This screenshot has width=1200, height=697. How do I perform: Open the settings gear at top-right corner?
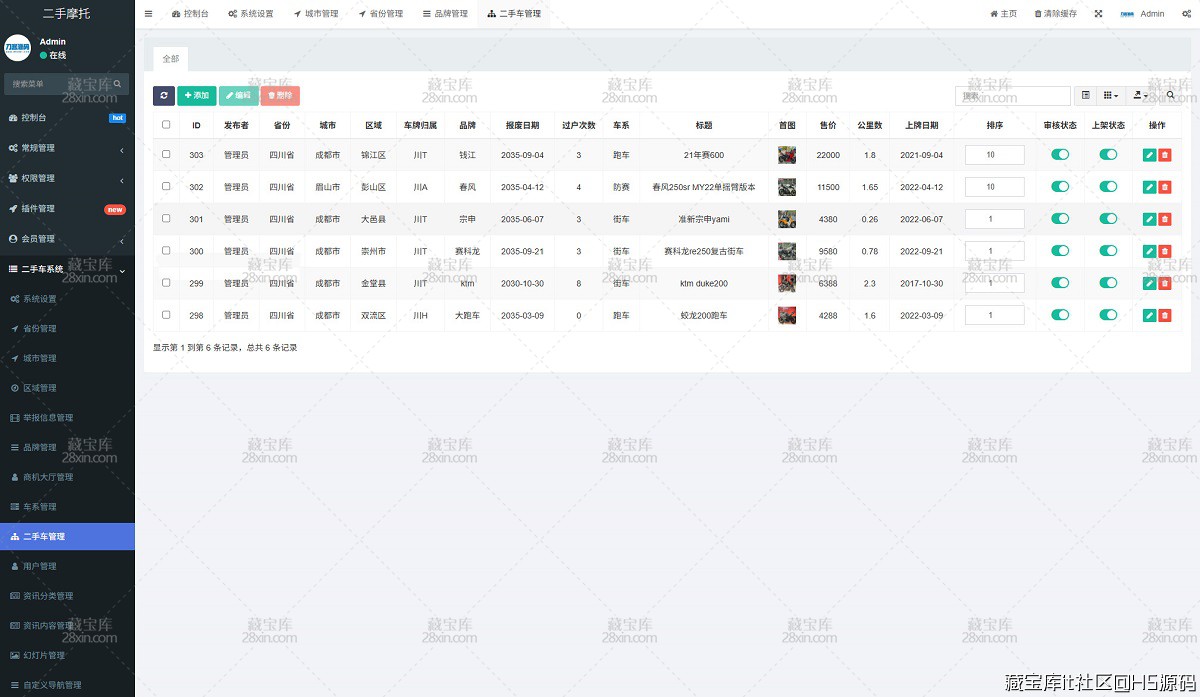point(1186,13)
